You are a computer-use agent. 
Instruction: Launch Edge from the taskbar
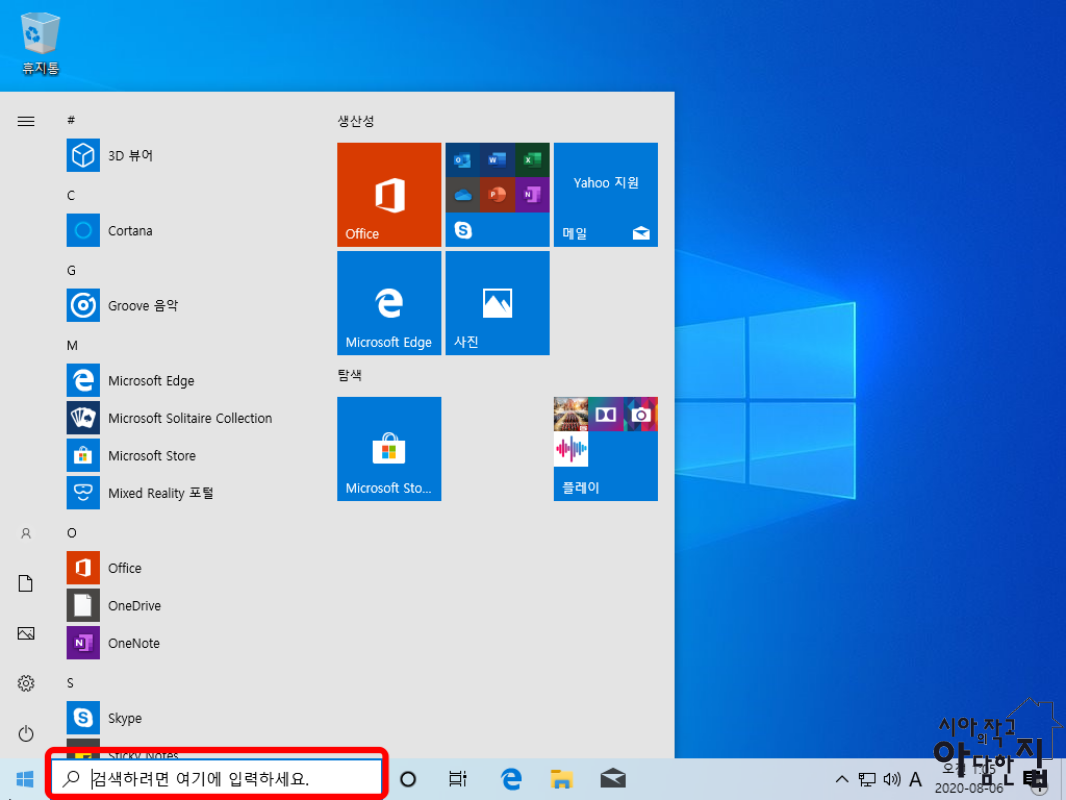tap(511, 779)
